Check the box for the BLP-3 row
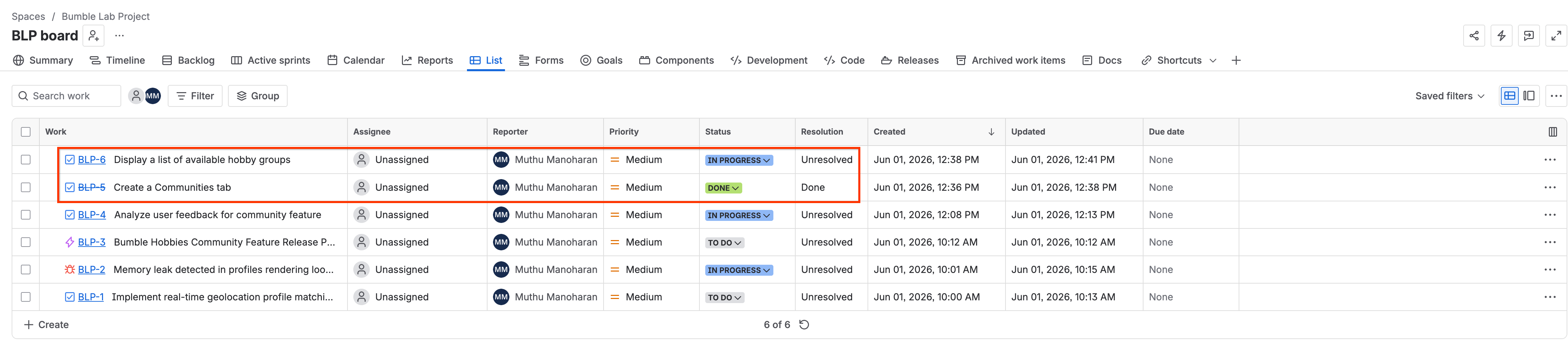 [26, 243]
